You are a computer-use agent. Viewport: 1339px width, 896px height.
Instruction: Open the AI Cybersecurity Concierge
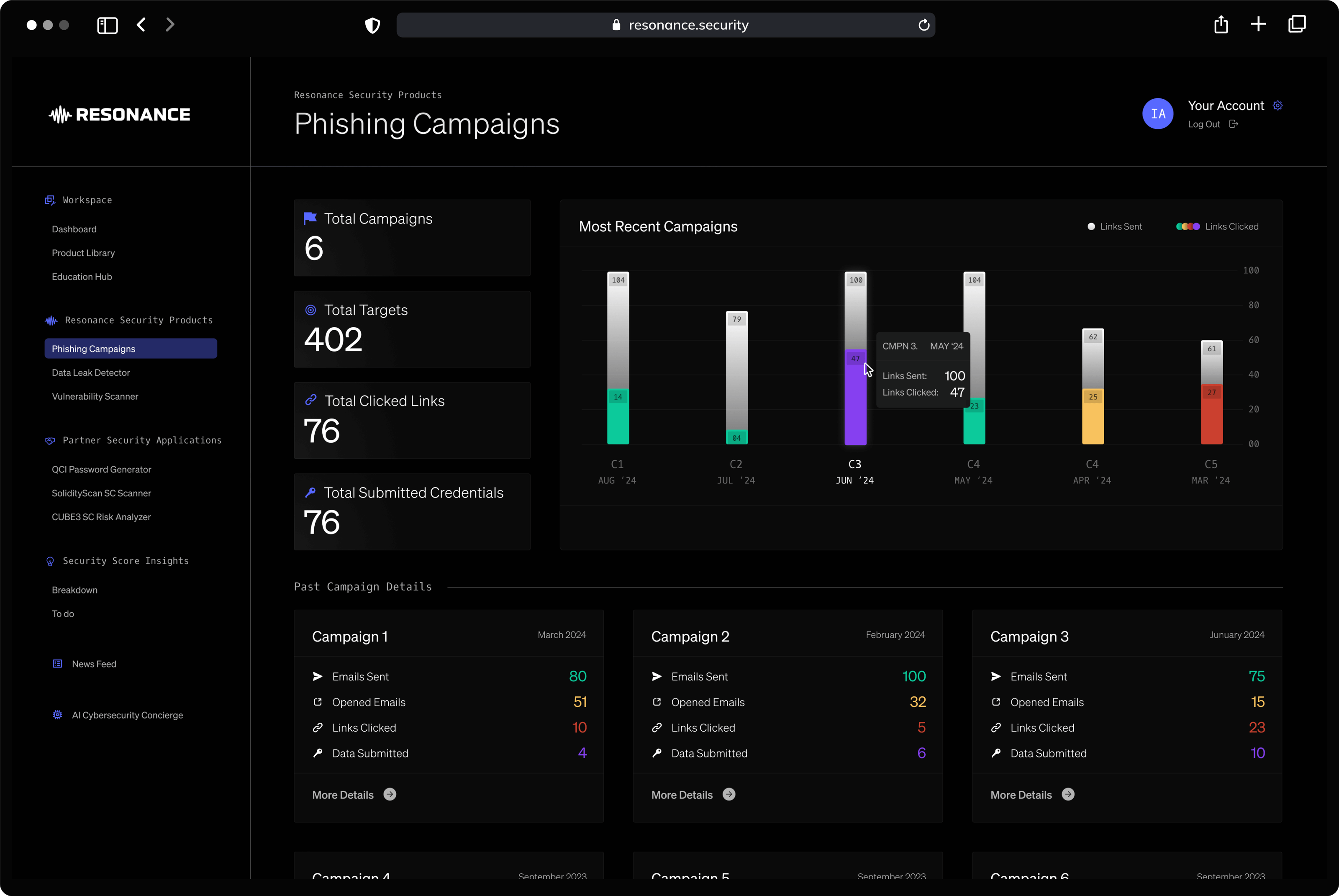pyautogui.click(x=127, y=716)
